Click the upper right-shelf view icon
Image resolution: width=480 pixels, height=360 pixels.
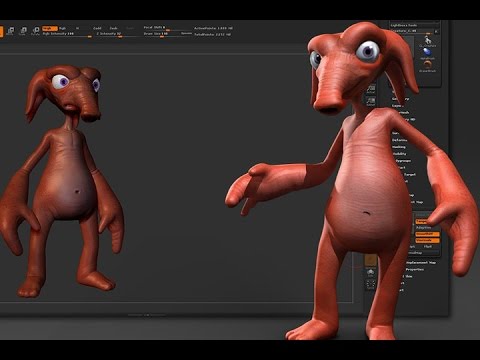(371, 89)
